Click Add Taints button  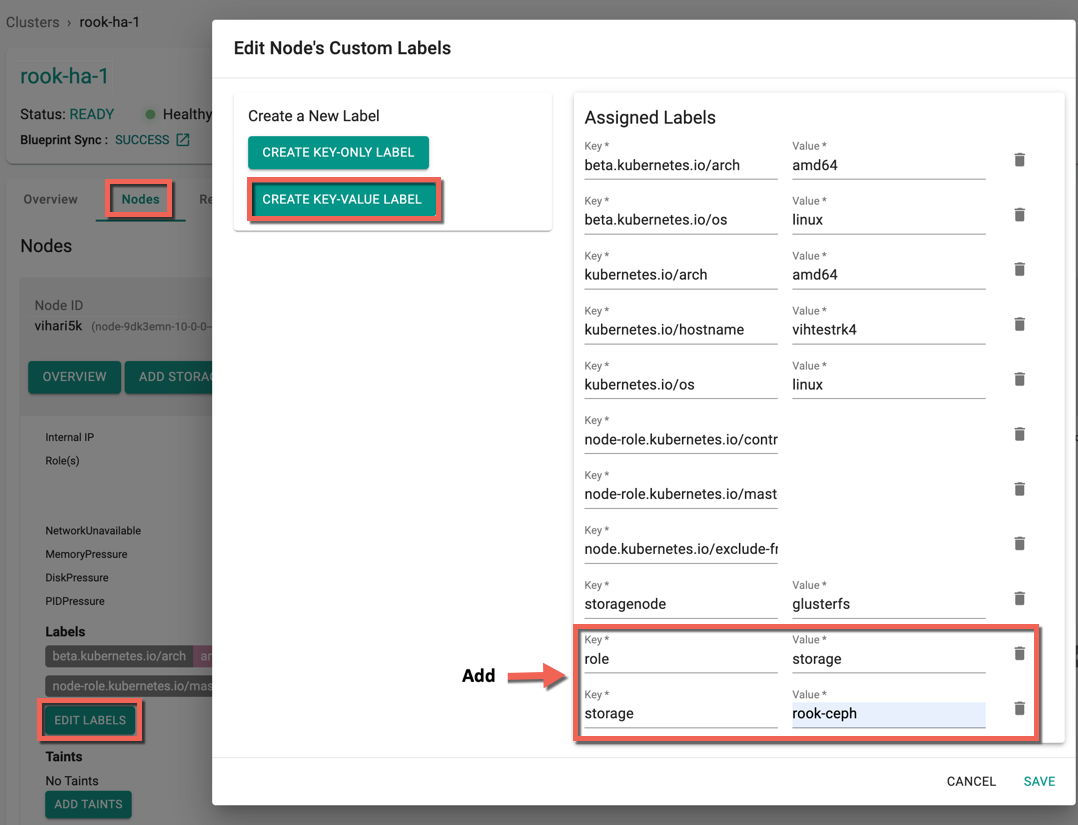(x=89, y=804)
